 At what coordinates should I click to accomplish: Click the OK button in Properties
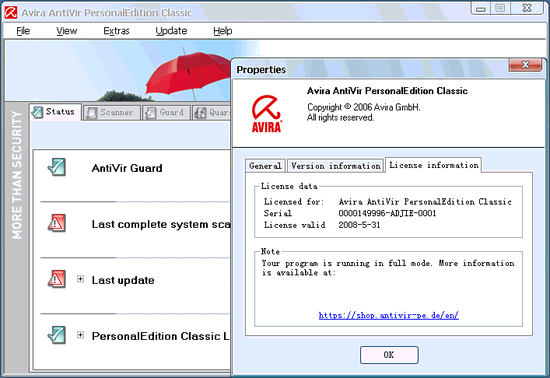pos(389,355)
